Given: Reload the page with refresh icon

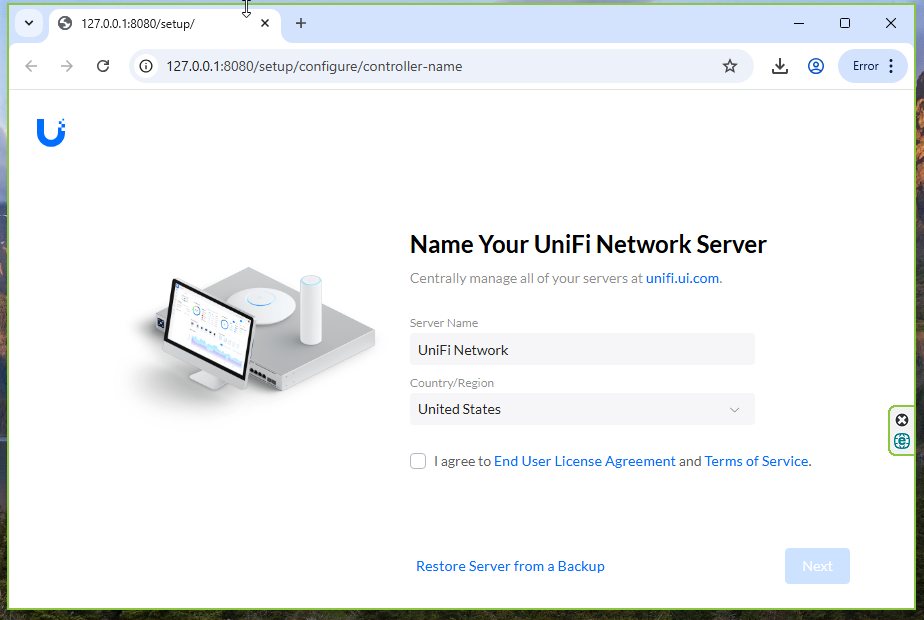Looking at the screenshot, I should 103,66.
